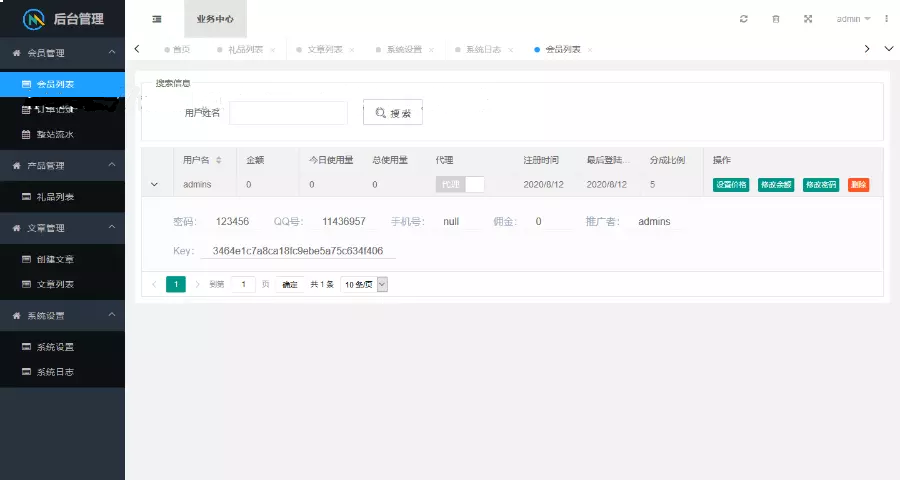Image resolution: width=900 pixels, height=480 pixels.
Task: Collapse the 系统设置 sidebar group
Action: 62,315
